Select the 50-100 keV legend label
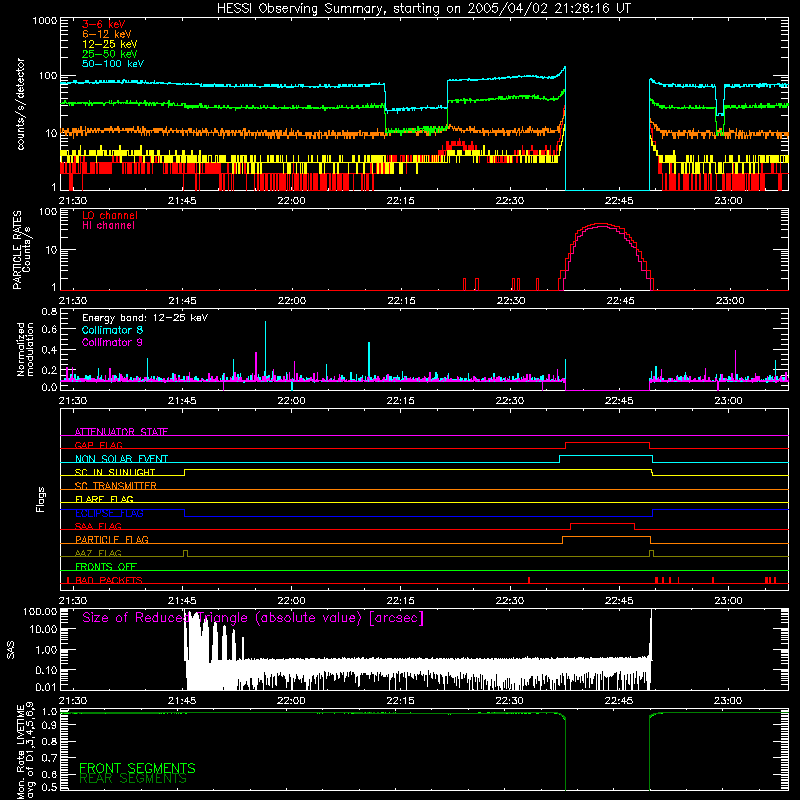Viewport: 800px width, 800px height. [113, 64]
